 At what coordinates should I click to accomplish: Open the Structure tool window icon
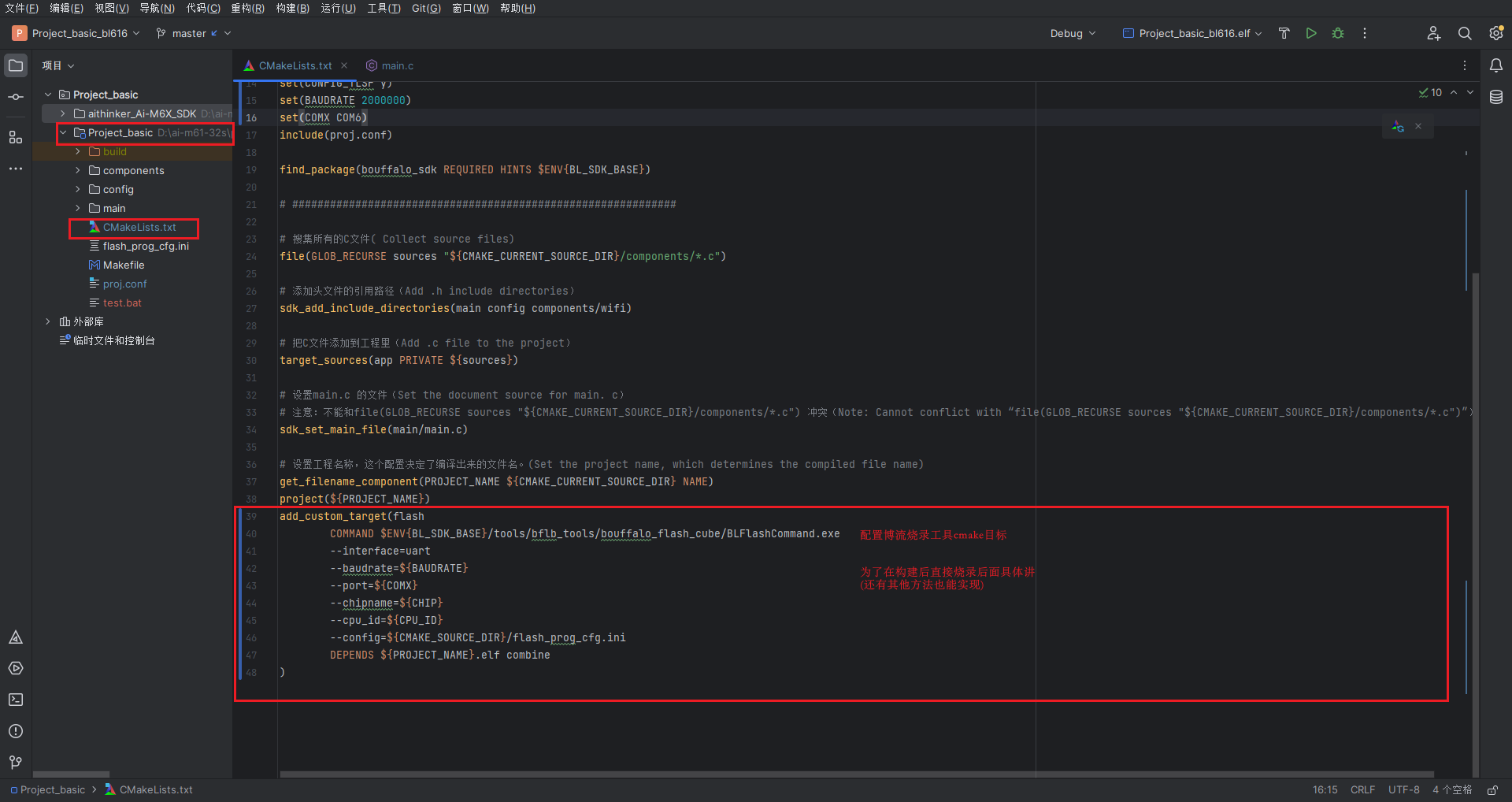tap(16, 137)
